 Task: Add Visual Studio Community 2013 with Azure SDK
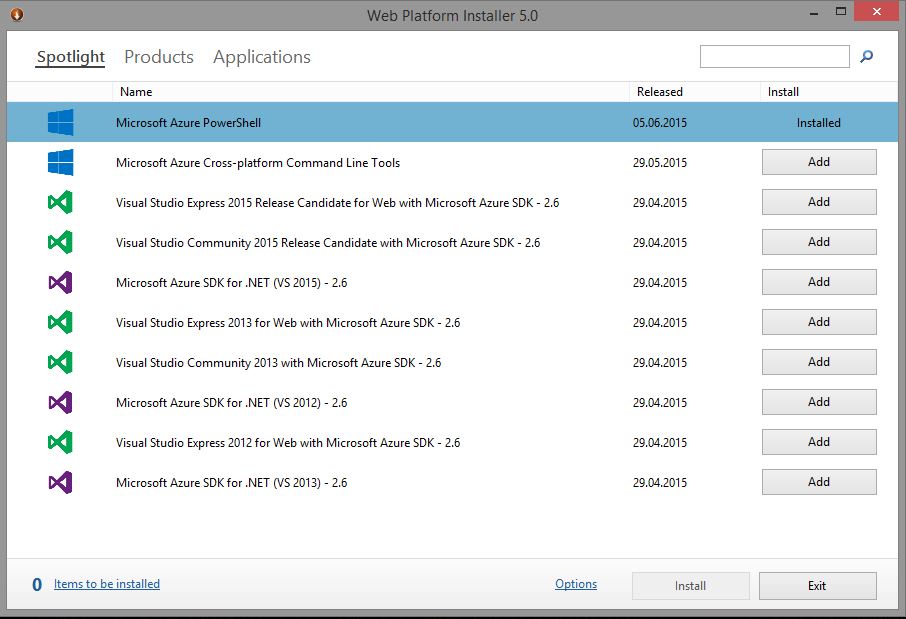(819, 362)
